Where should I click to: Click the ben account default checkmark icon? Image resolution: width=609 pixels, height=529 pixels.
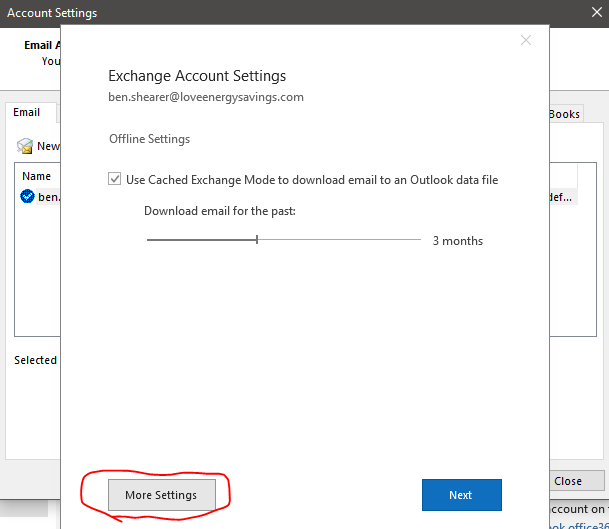click(x=27, y=196)
